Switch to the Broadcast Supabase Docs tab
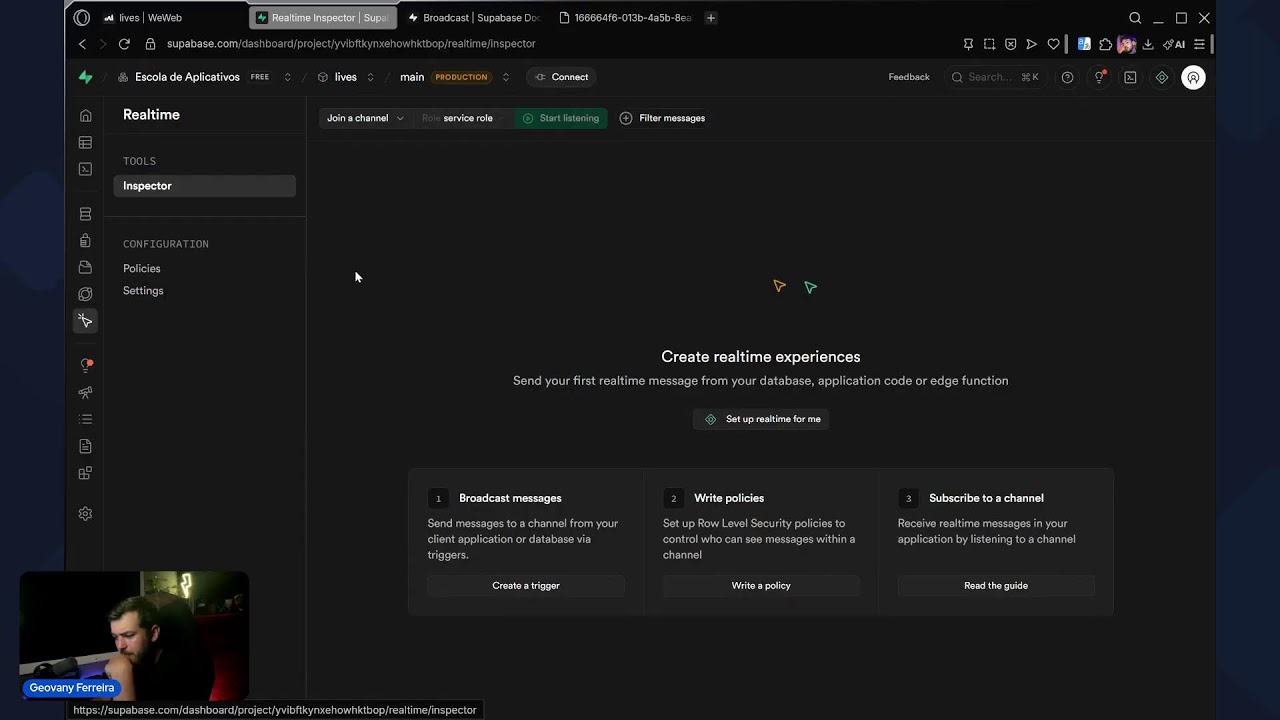Viewport: 1280px width, 720px height. click(474, 18)
